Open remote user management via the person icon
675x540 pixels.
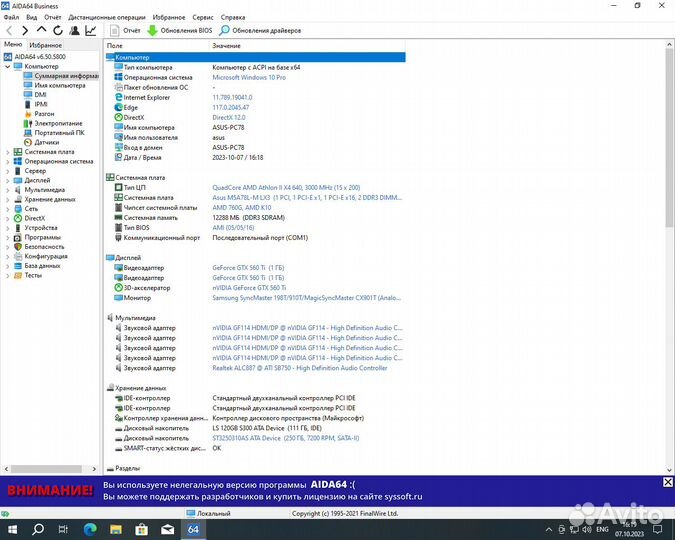click(x=74, y=30)
